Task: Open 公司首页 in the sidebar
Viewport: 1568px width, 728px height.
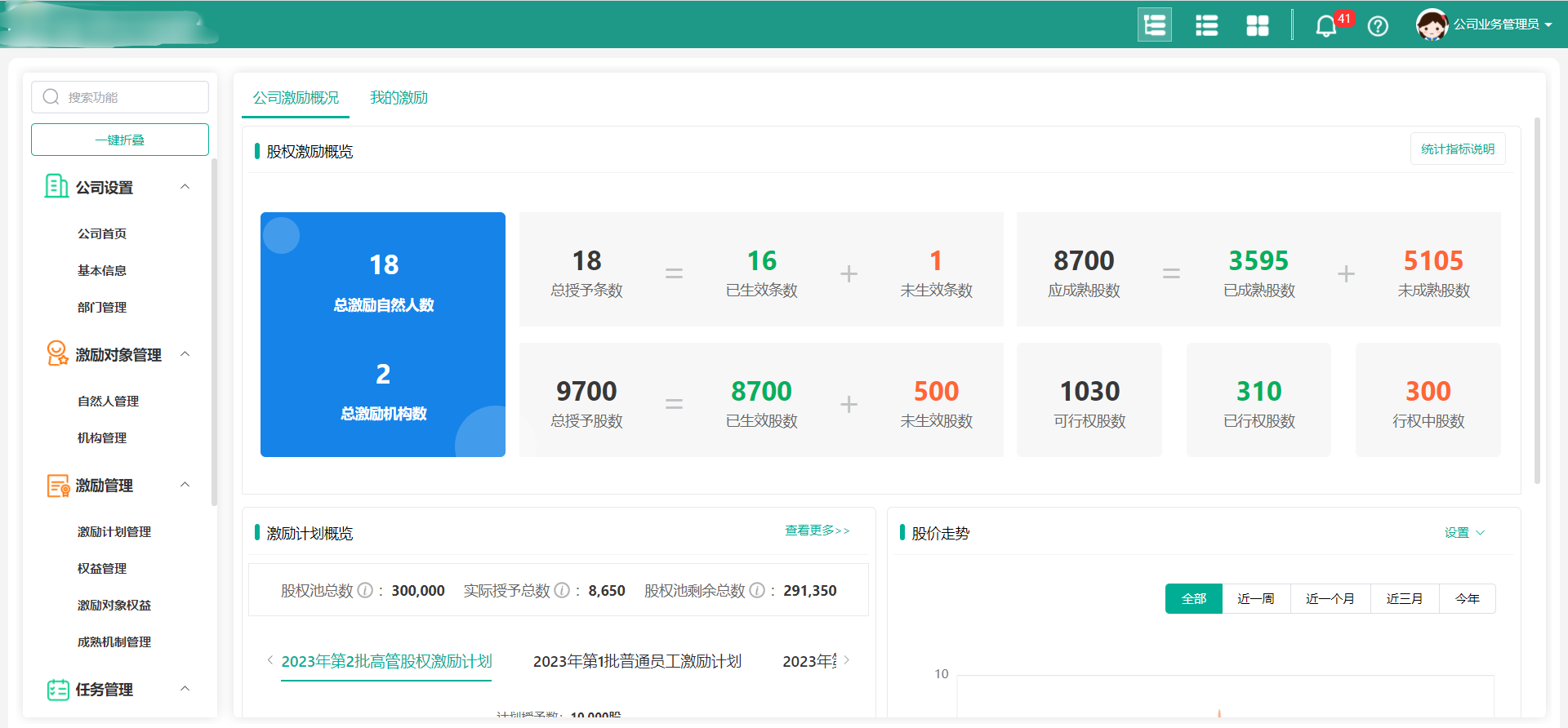Action: click(x=102, y=233)
